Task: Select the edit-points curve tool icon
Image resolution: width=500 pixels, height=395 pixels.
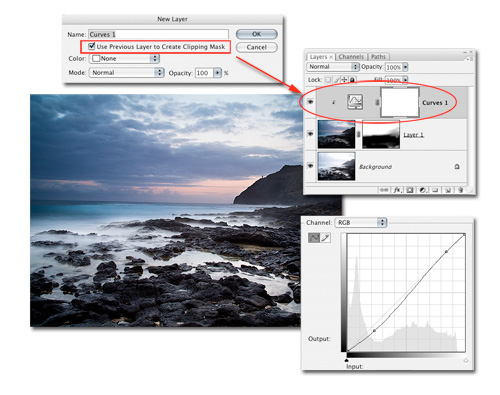Action: [314, 238]
